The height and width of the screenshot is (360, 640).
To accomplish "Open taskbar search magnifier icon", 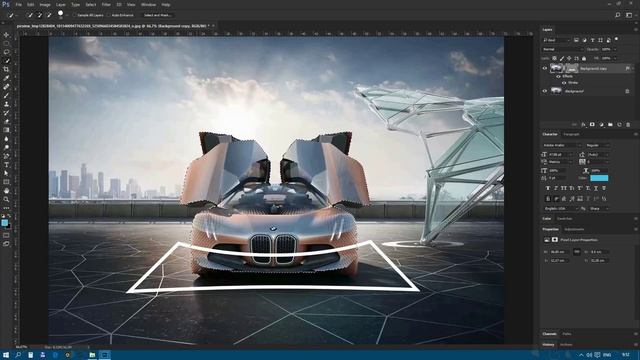I will pyautogui.click(x=18, y=355).
